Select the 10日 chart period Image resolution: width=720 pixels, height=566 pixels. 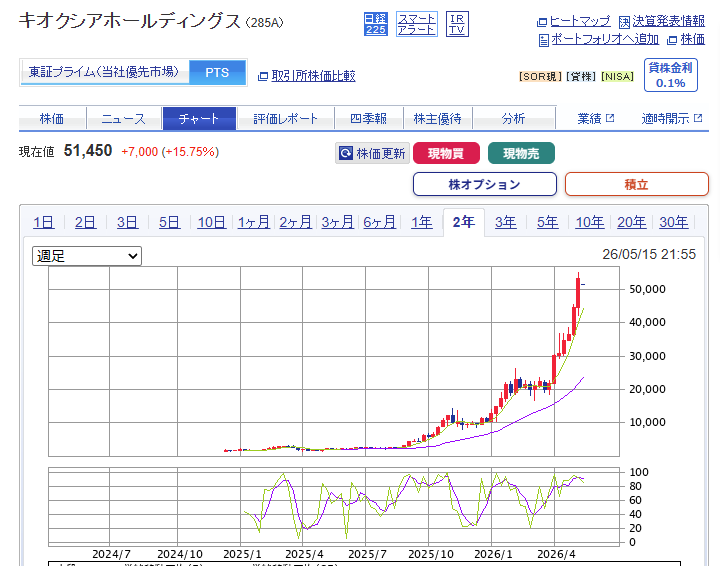coord(211,222)
